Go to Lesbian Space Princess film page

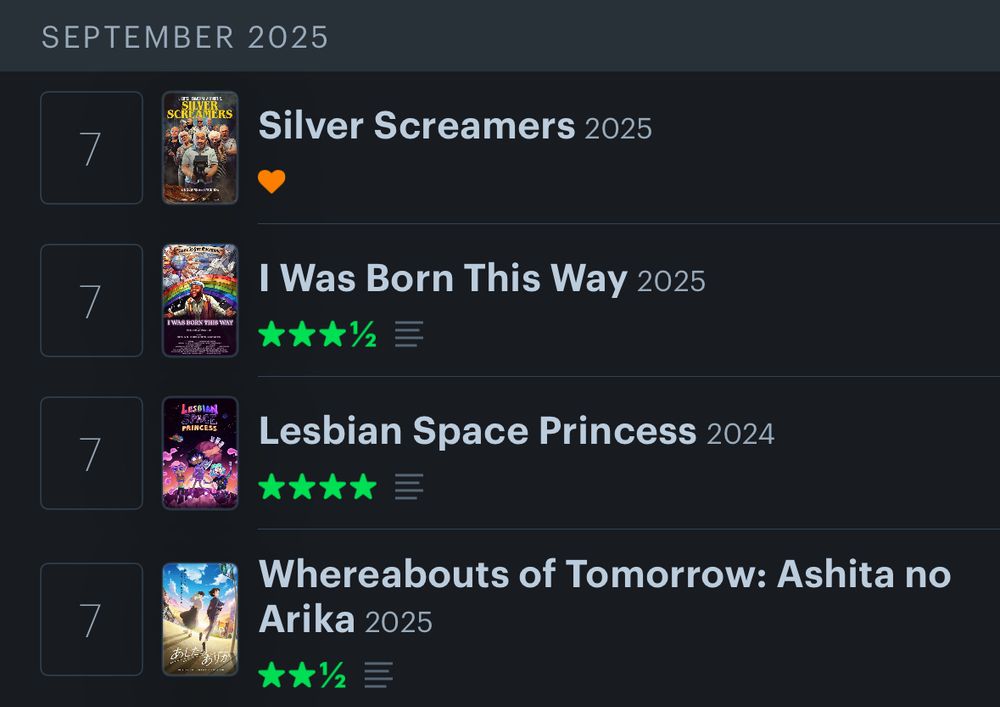477,431
